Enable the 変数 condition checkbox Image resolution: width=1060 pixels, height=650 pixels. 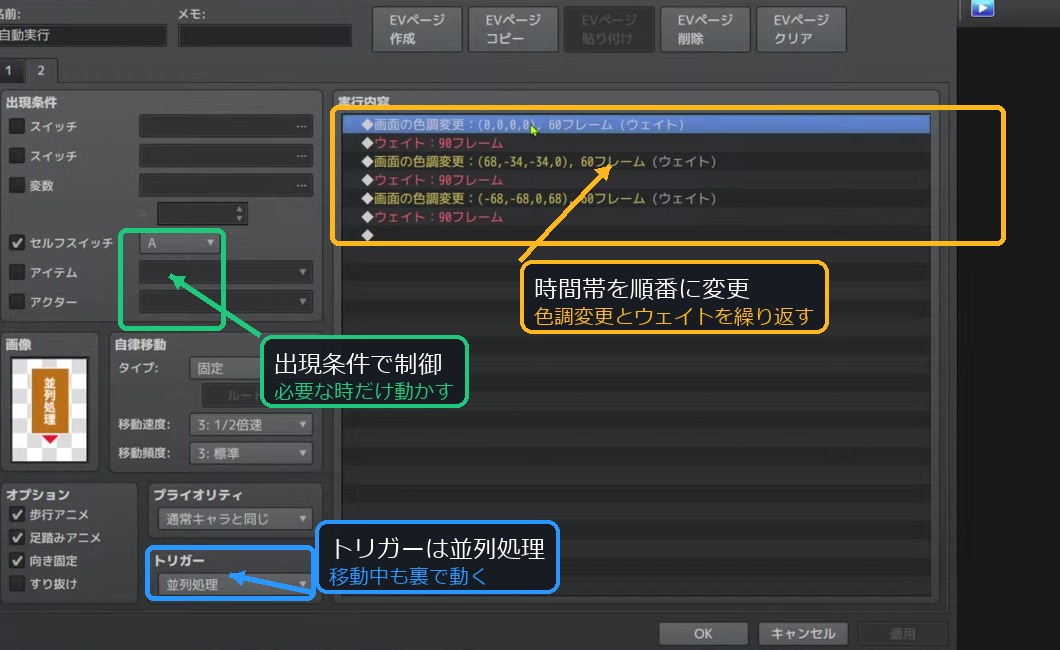tap(17, 185)
